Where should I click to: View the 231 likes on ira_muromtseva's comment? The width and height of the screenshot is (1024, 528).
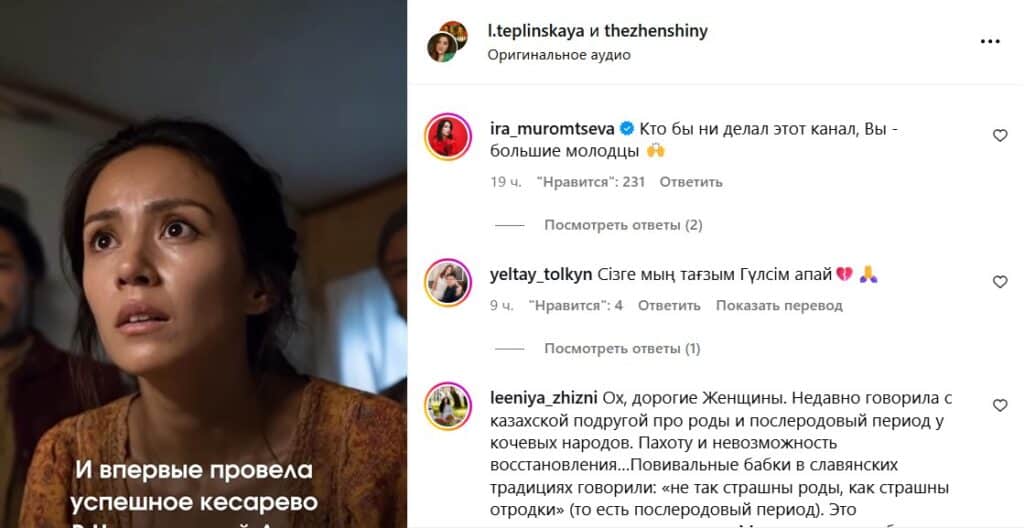[x=591, y=182]
